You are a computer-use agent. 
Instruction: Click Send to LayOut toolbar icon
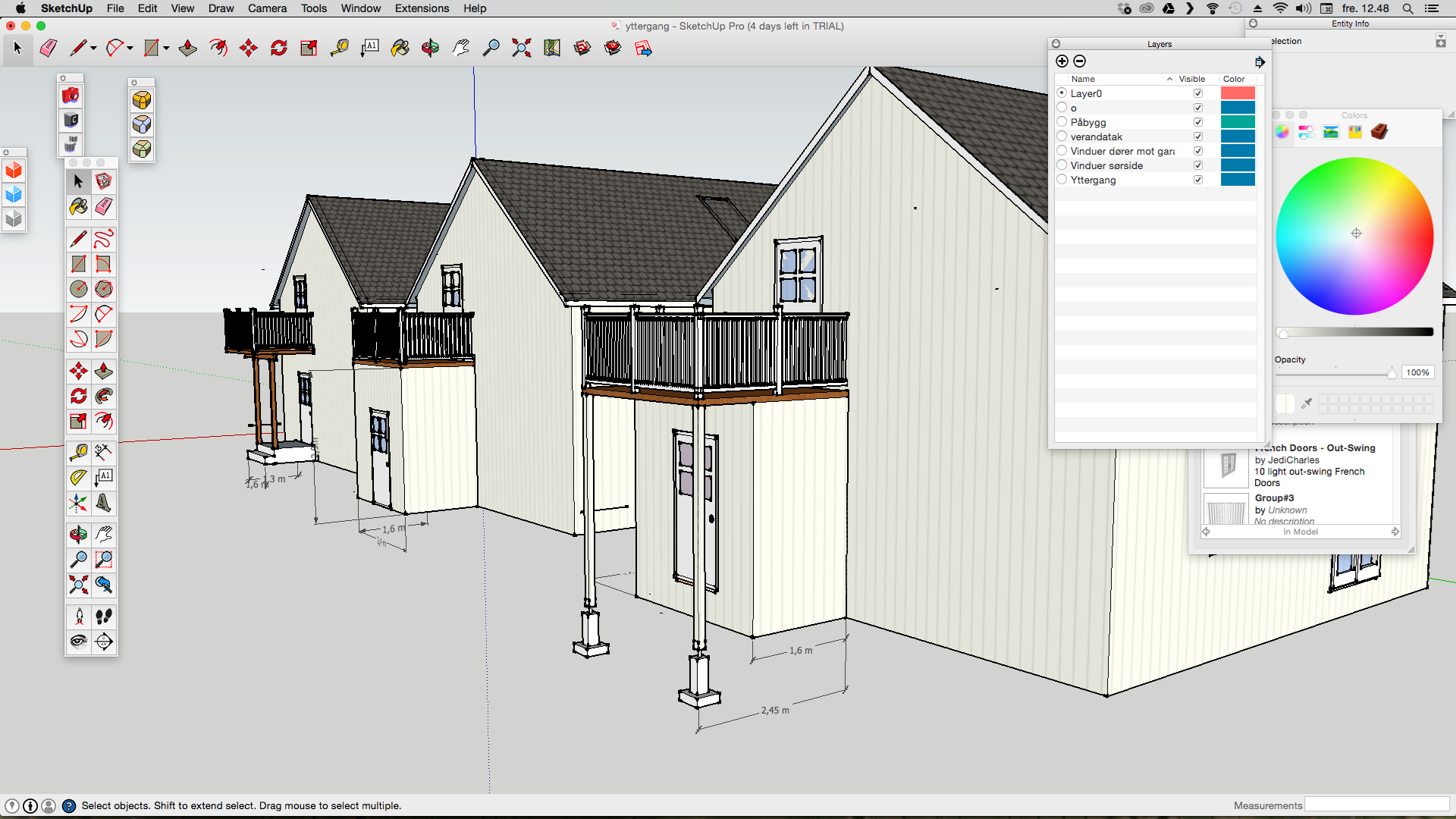tap(643, 48)
